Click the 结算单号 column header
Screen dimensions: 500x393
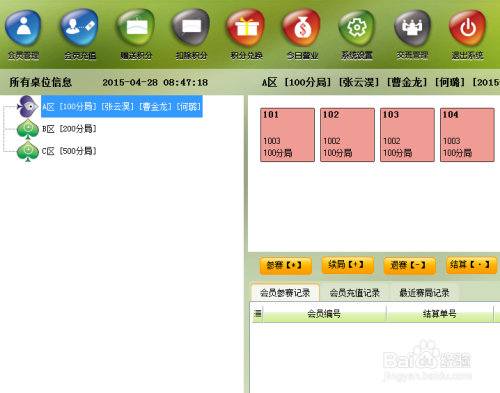click(x=440, y=314)
